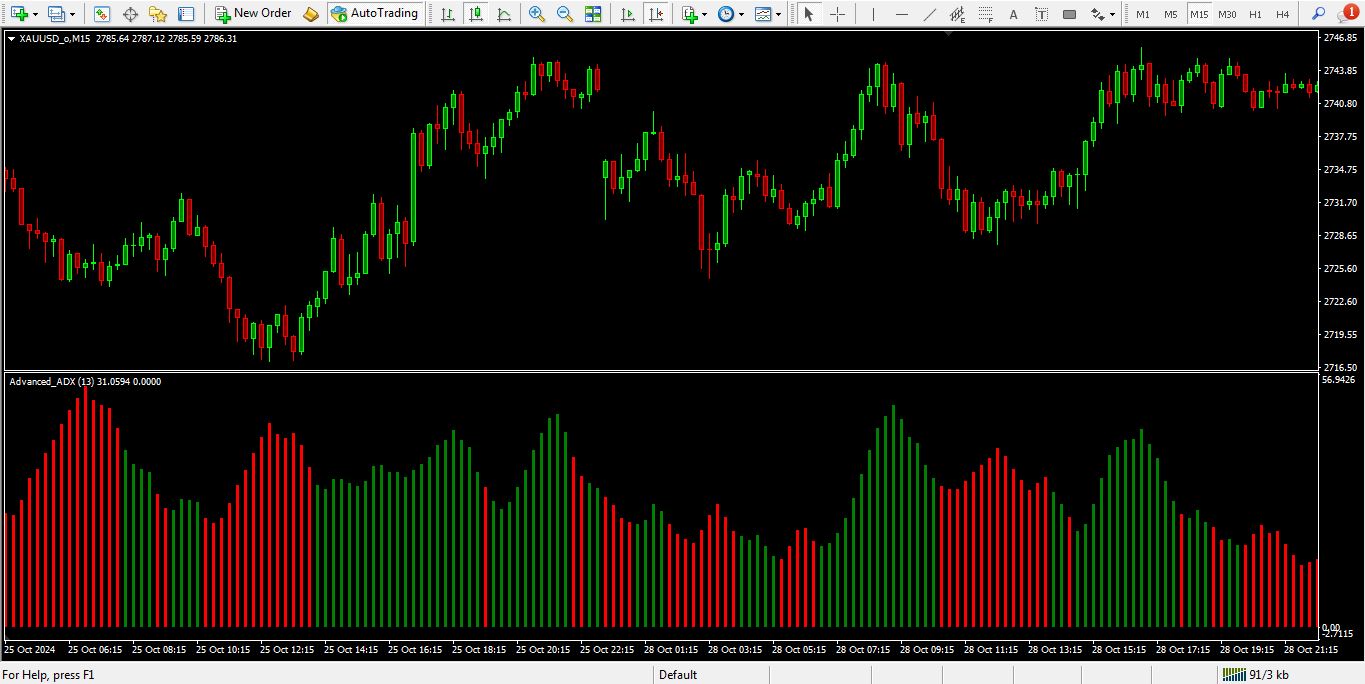Switch chart to candlestick mode
This screenshot has width=1365, height=684.
(475, 14)
